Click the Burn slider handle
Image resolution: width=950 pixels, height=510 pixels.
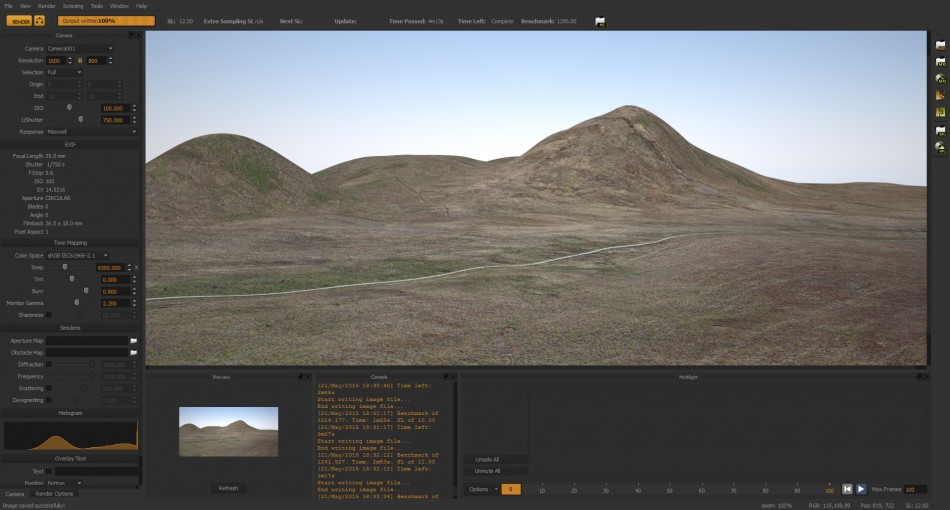(x=86, y=291)
